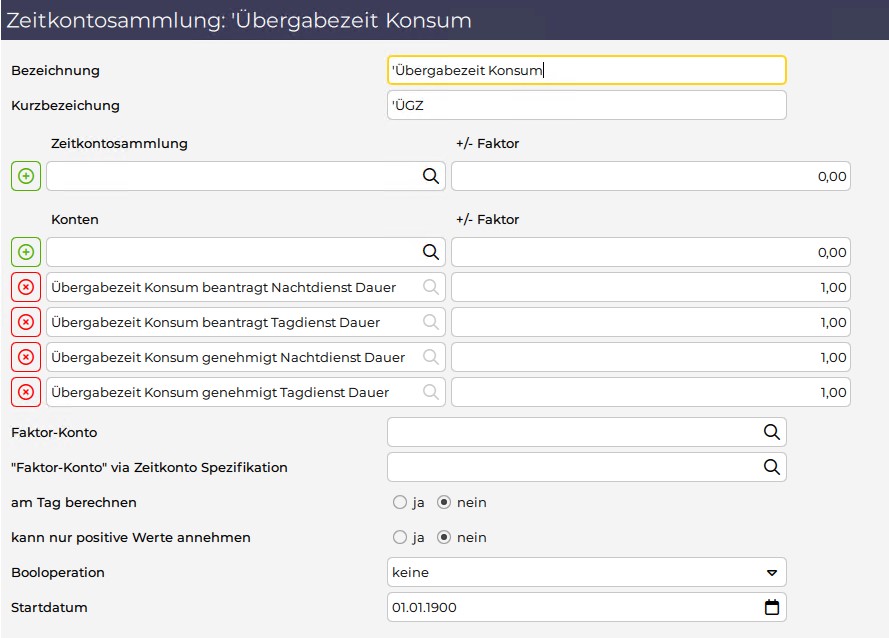Viewport: 889px width, 638px height.
Task: Click Faktor field of empty Konten row
Action: click(651, 252)
